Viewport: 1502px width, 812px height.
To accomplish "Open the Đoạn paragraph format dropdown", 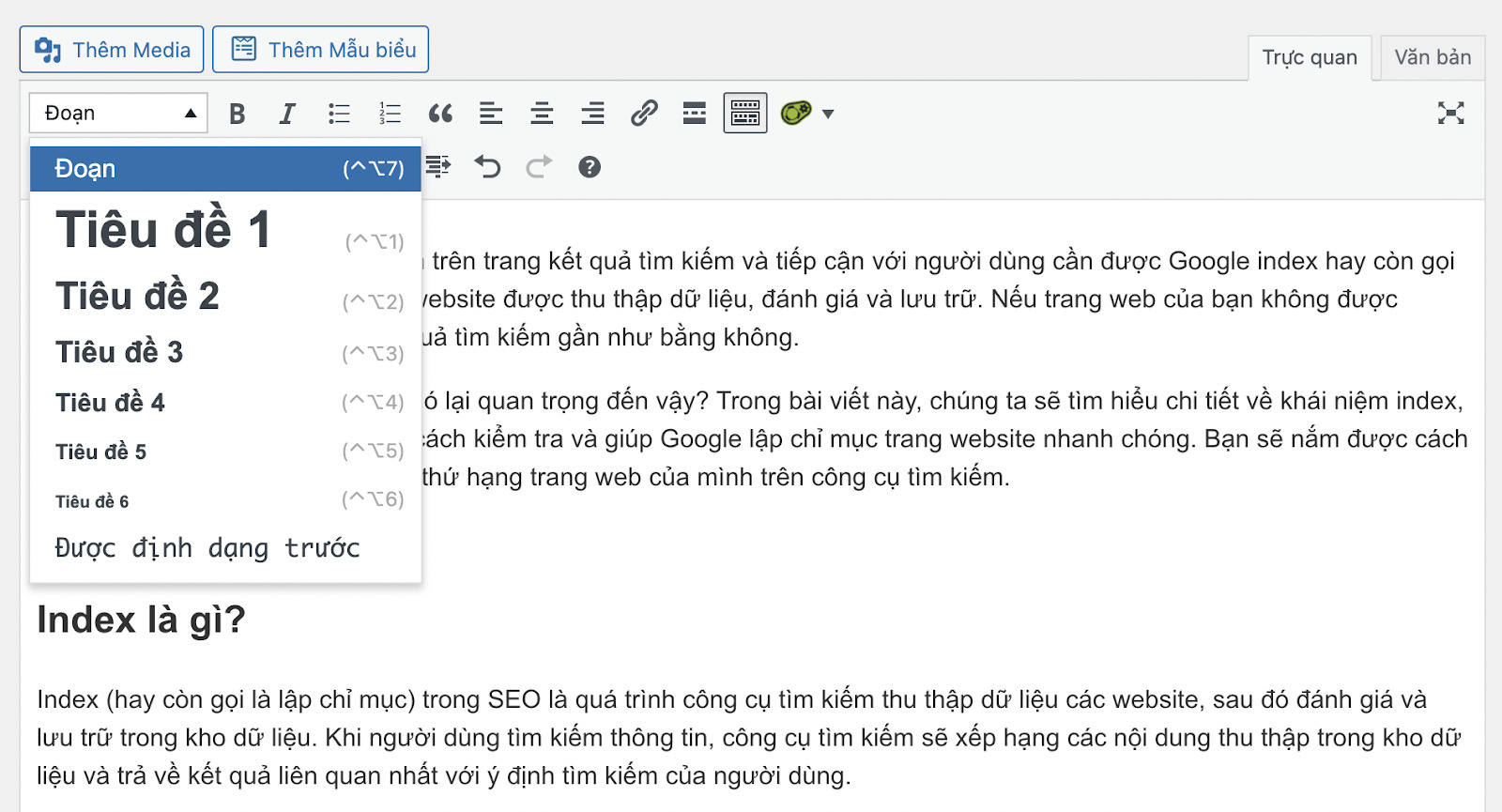I will click(x=118, y=114).
